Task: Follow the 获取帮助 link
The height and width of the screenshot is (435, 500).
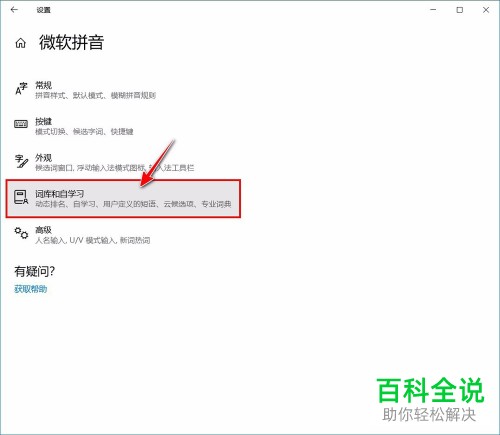Action: pos(30,289)
